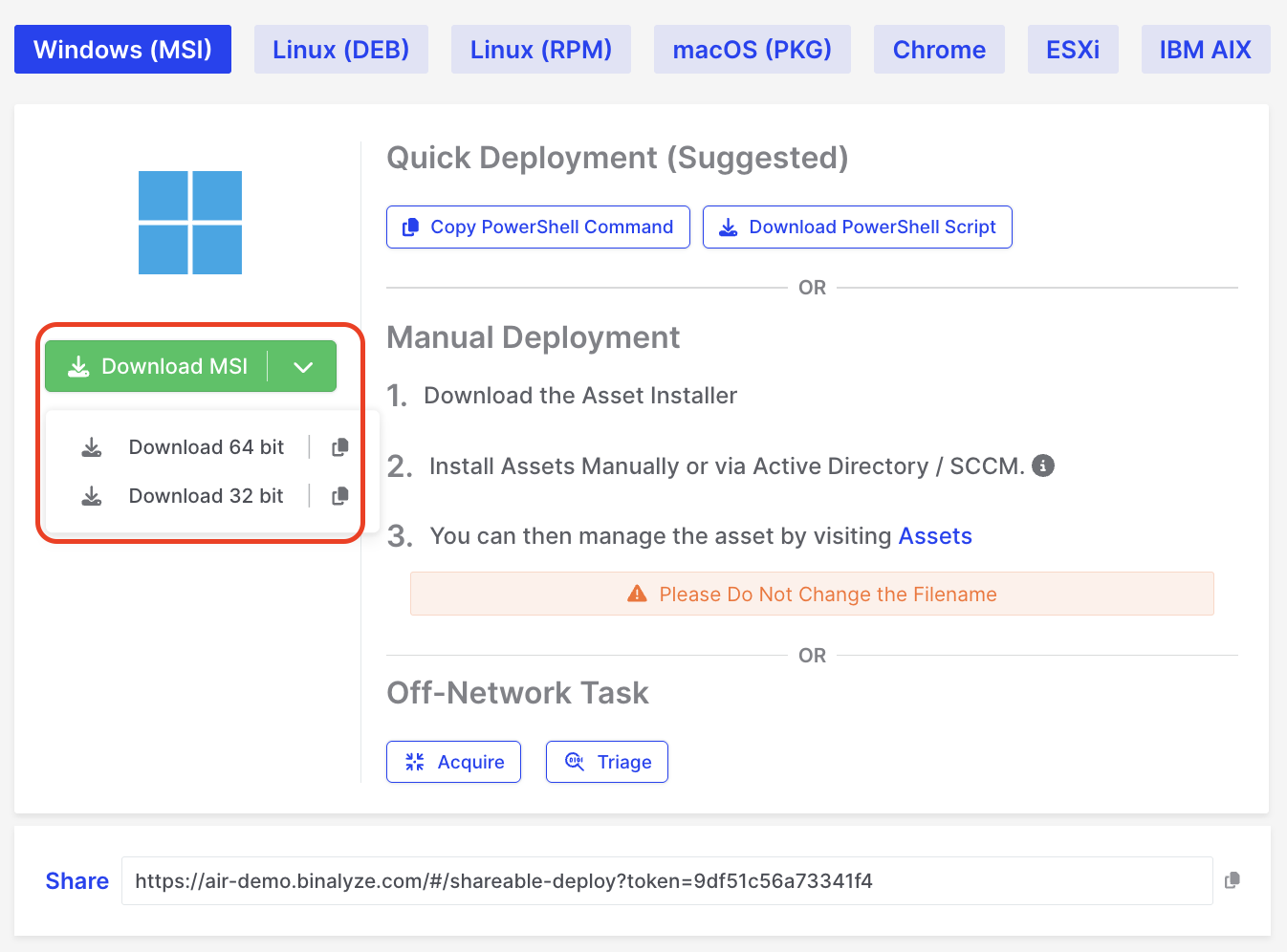Screen dimensions: 1287x952
Task: Click the warning triangle in filename notice
Action: [637, 595]
